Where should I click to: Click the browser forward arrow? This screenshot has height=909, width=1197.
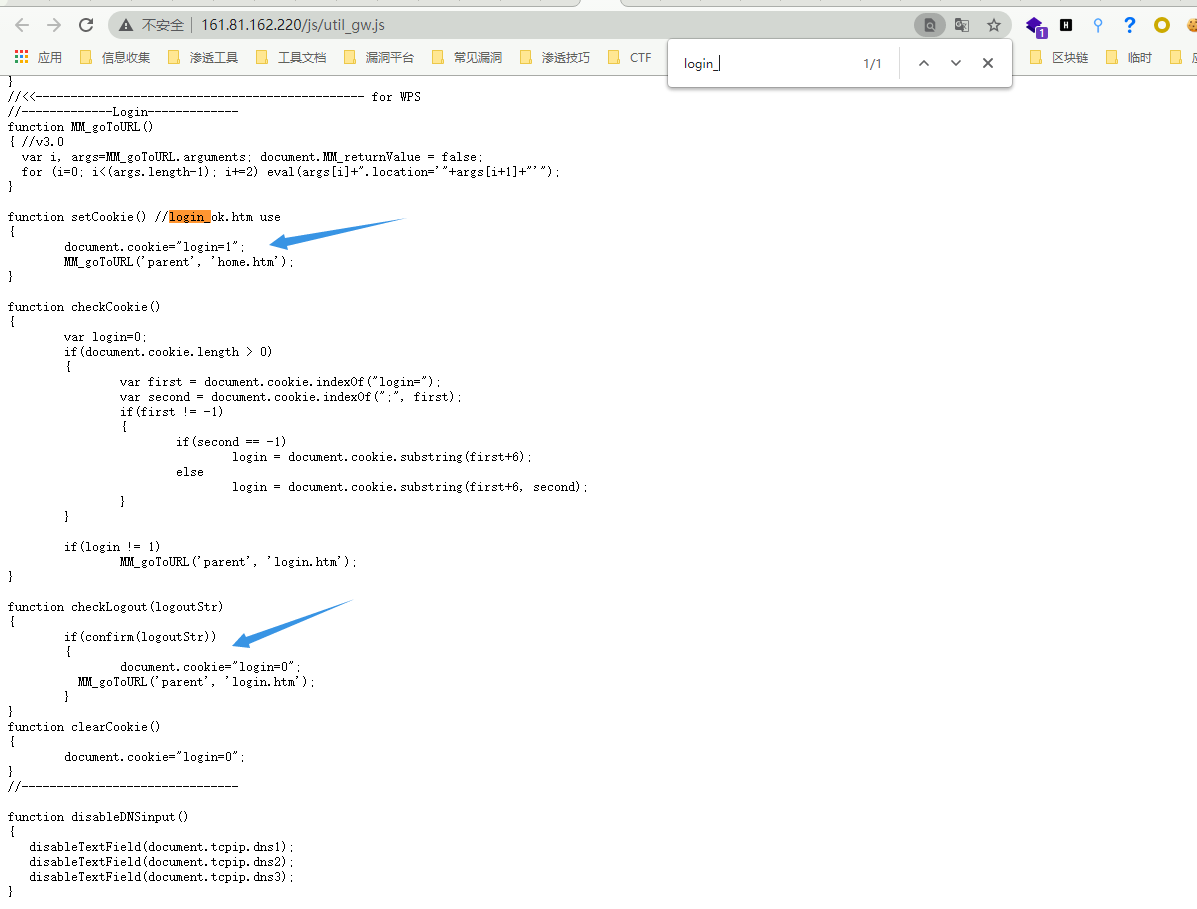click(x=54, y=25)
